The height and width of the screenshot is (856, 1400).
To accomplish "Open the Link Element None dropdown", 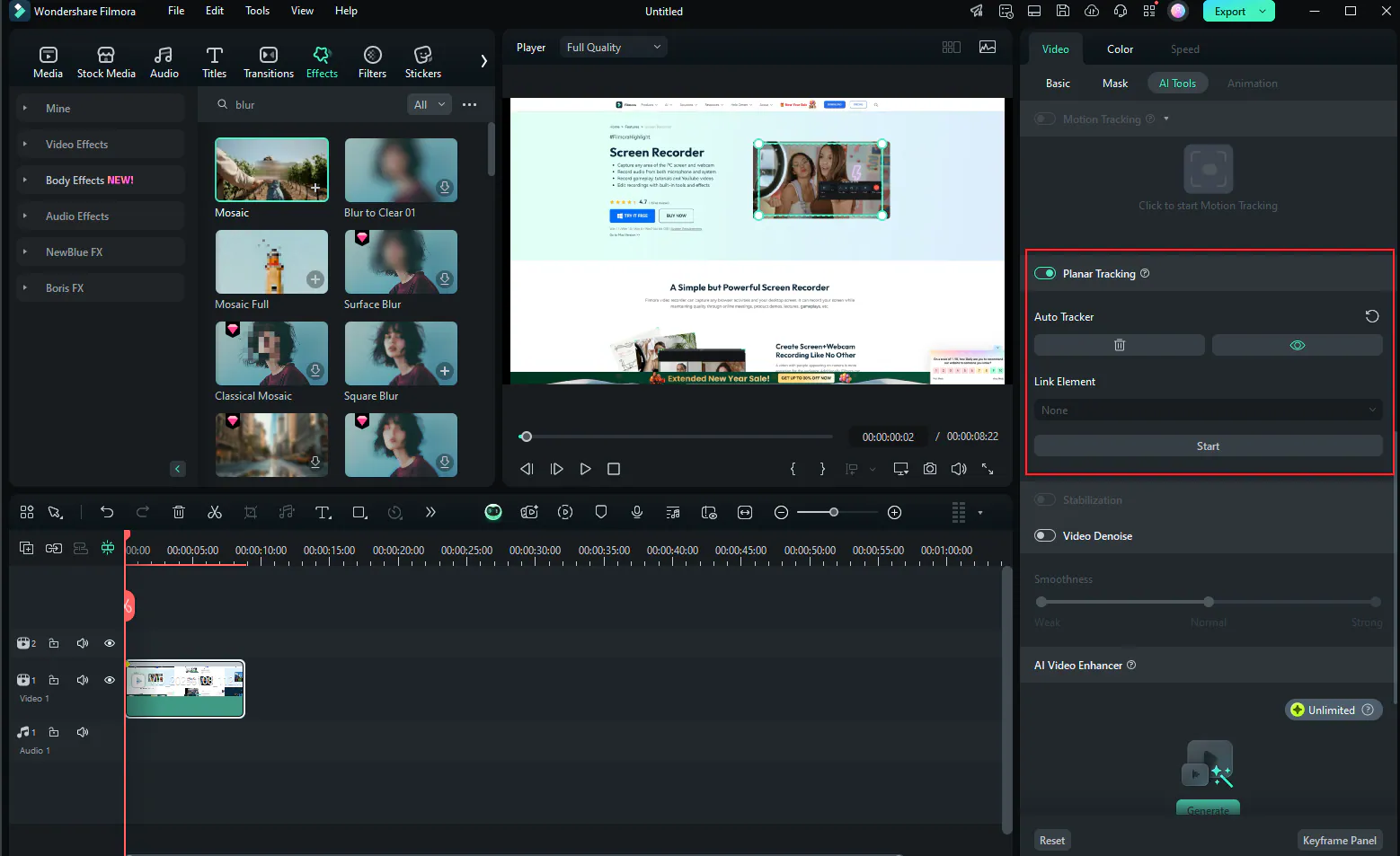I will click(1209, 410).
